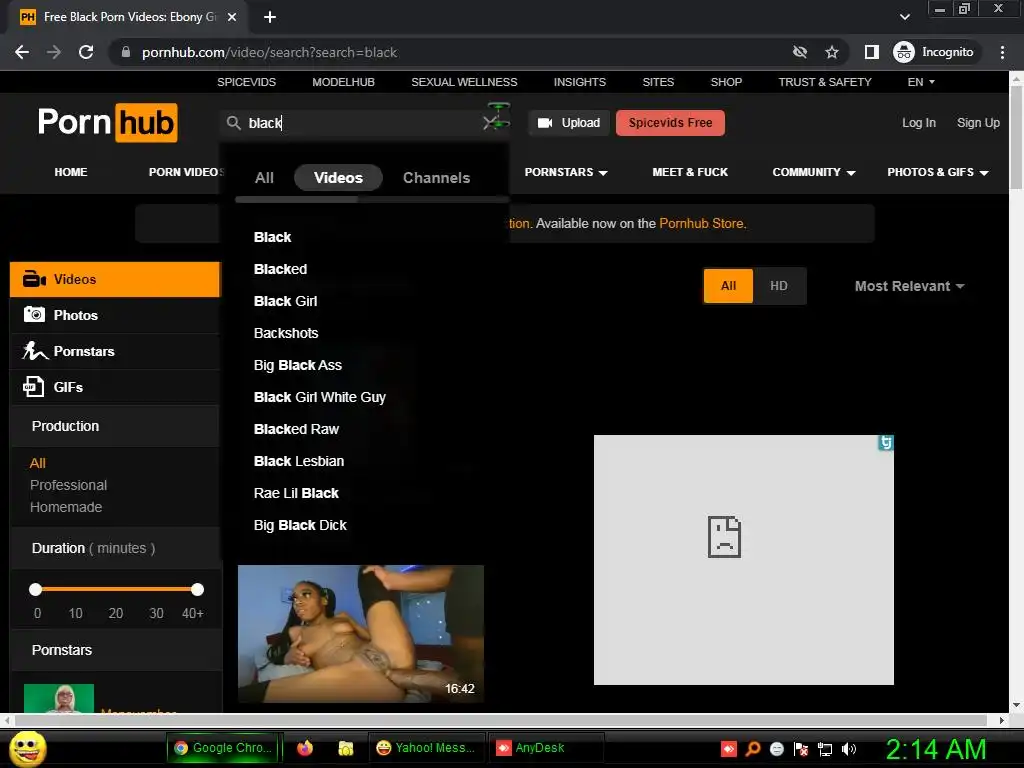Expand the PORNSTARS navigation dropdown

(x=566, y=172)
